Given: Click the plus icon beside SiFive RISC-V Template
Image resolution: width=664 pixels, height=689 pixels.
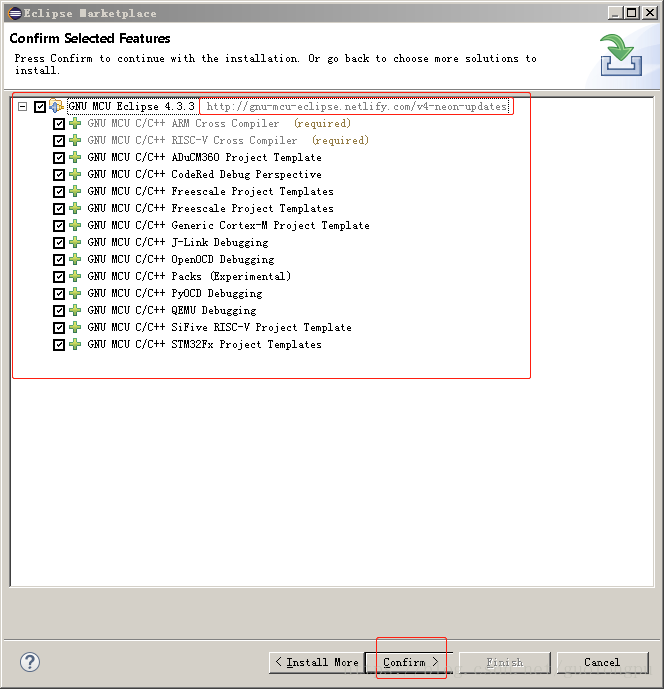Looking at the screenshot, I should pos(75,327).
